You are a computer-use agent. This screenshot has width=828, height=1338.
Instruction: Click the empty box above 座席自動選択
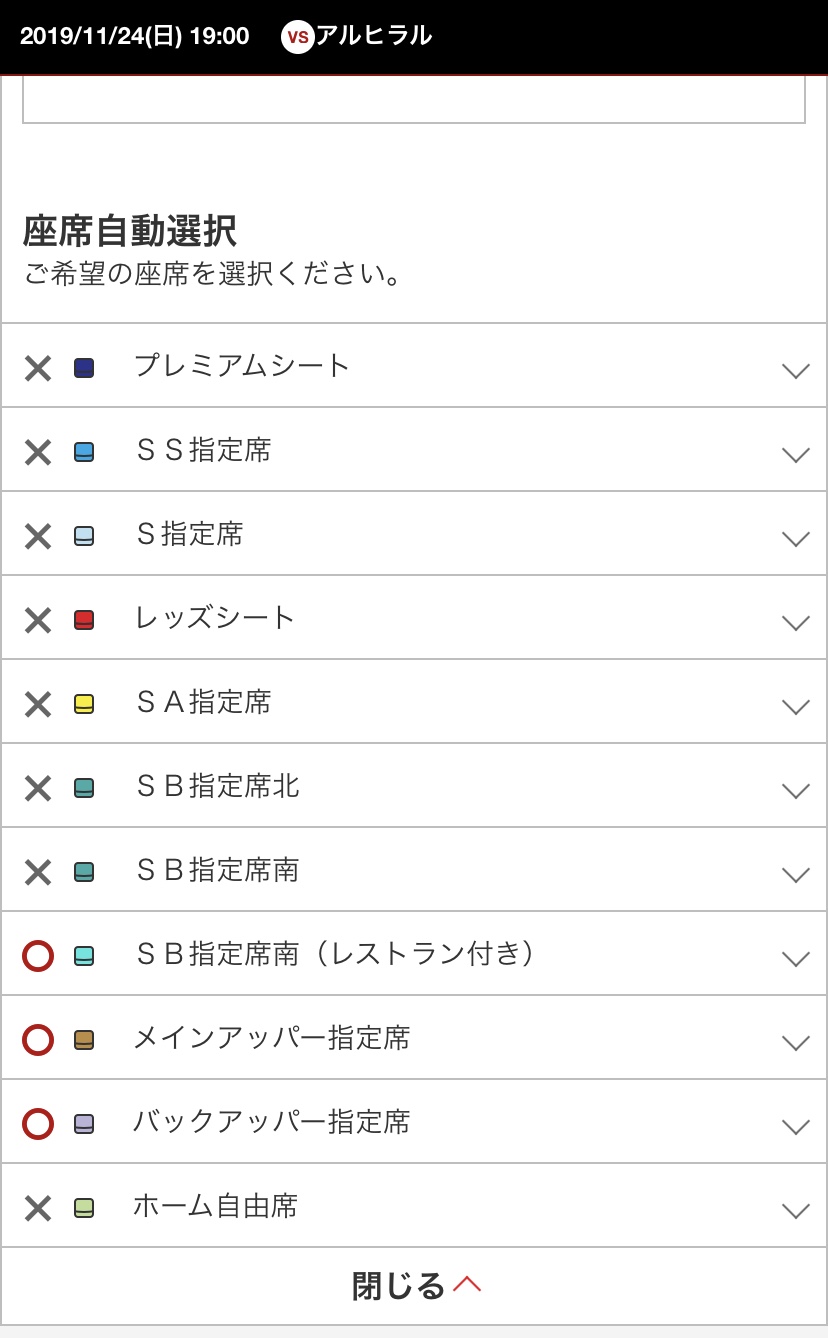tap(414, 100)
